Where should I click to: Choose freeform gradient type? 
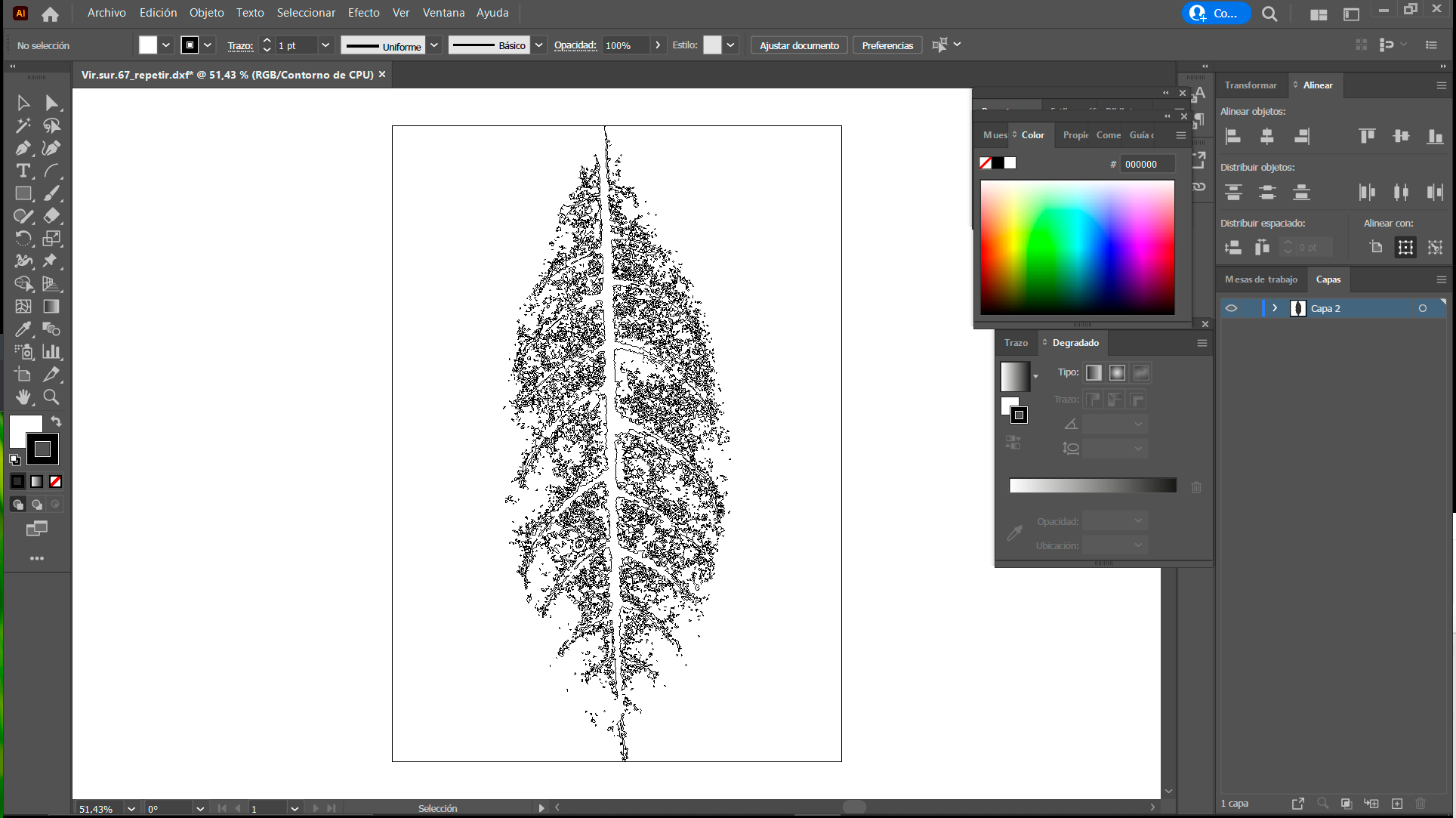tap(1141, 372)
